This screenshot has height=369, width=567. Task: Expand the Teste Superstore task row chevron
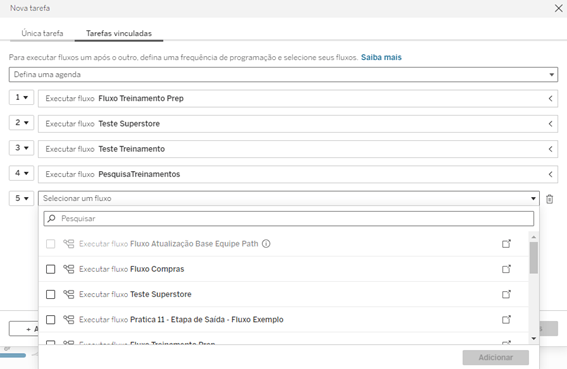coord(550,124)
